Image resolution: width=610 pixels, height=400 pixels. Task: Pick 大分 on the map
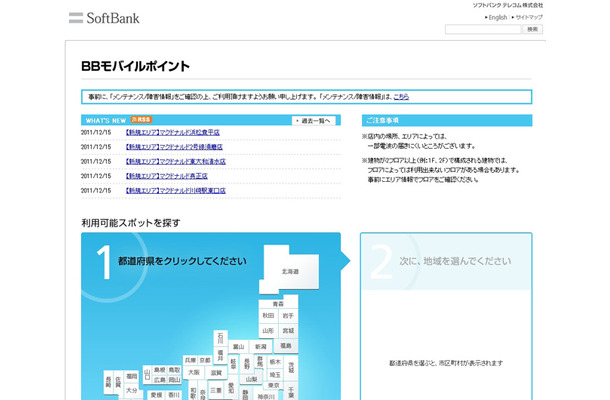pos(131,390)
